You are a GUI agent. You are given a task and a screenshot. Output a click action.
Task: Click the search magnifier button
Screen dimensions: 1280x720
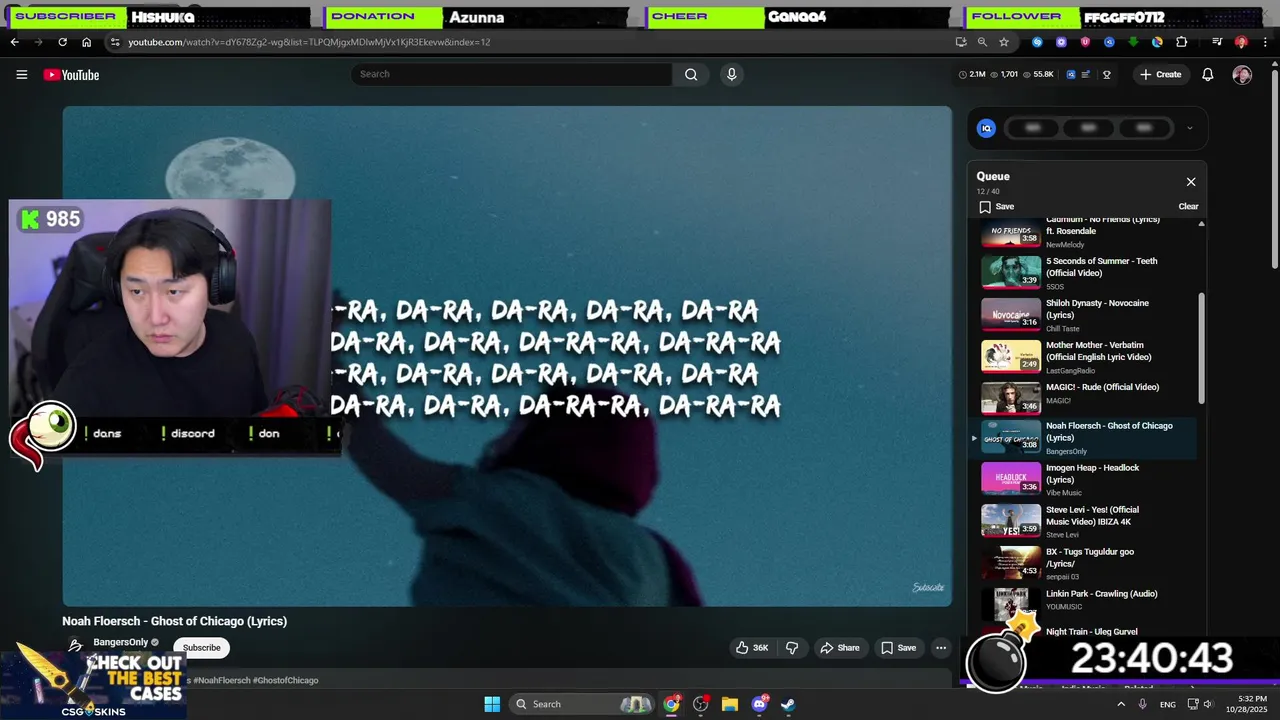[691, 74]
